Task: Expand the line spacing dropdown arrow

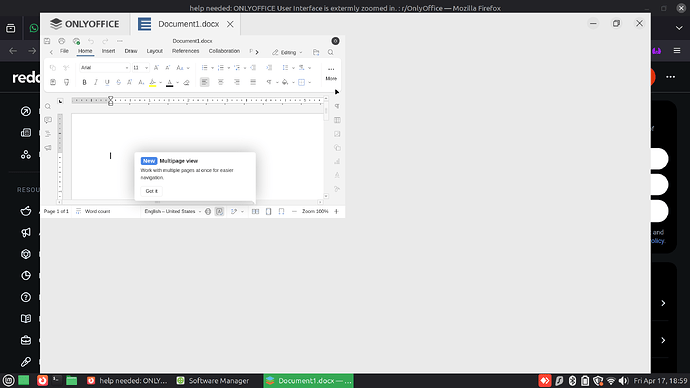Action: click(293, 68)
